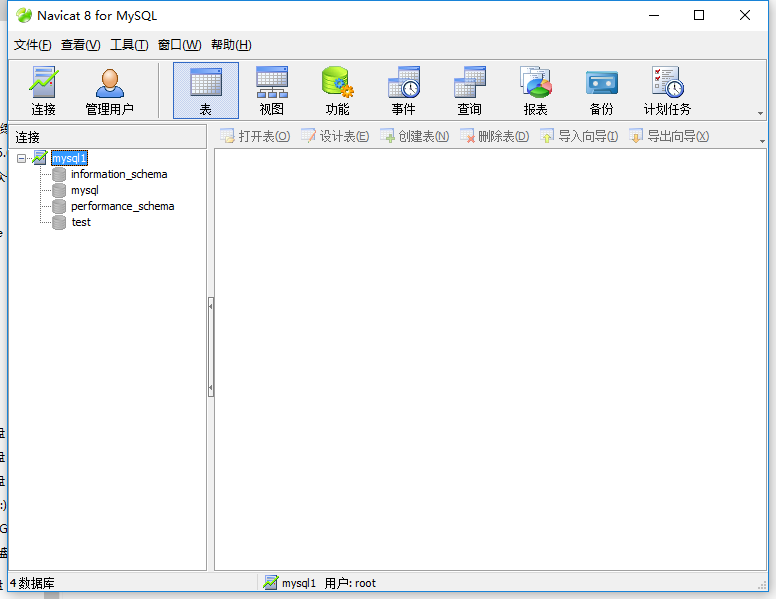The height and width of the screenshot is (599, 776).
Task: Click the 打开表(O) open table button
Action: (255, 136)
